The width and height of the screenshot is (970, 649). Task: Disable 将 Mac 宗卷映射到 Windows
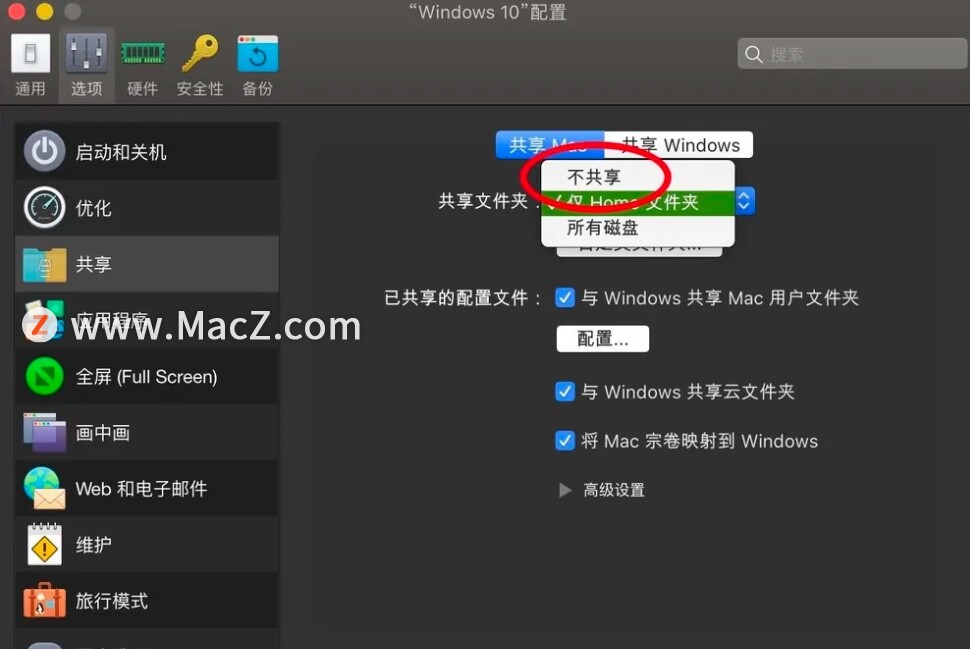565,441
